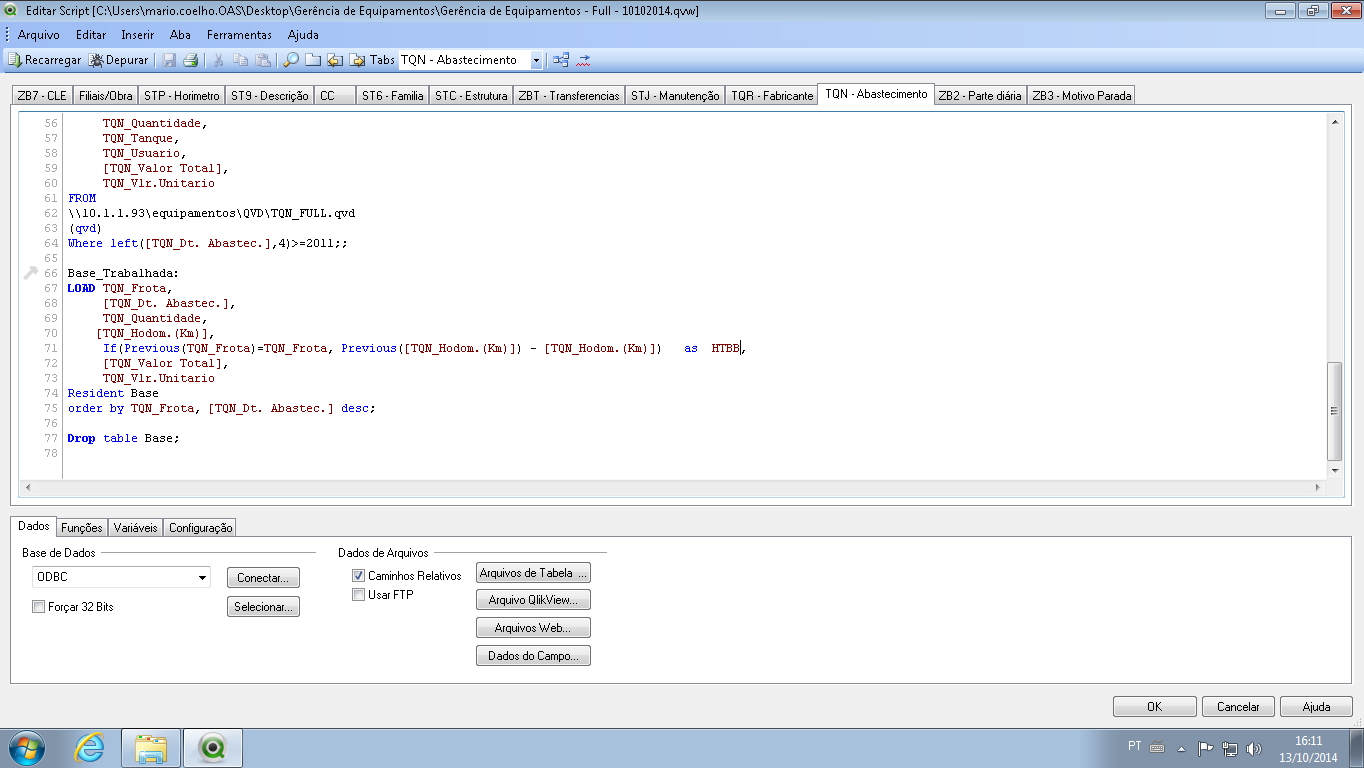The height and width of the screenshot is (768, 1364).
Task: Switch to the STP - Horimetro tab
Action: click(182, 96)
